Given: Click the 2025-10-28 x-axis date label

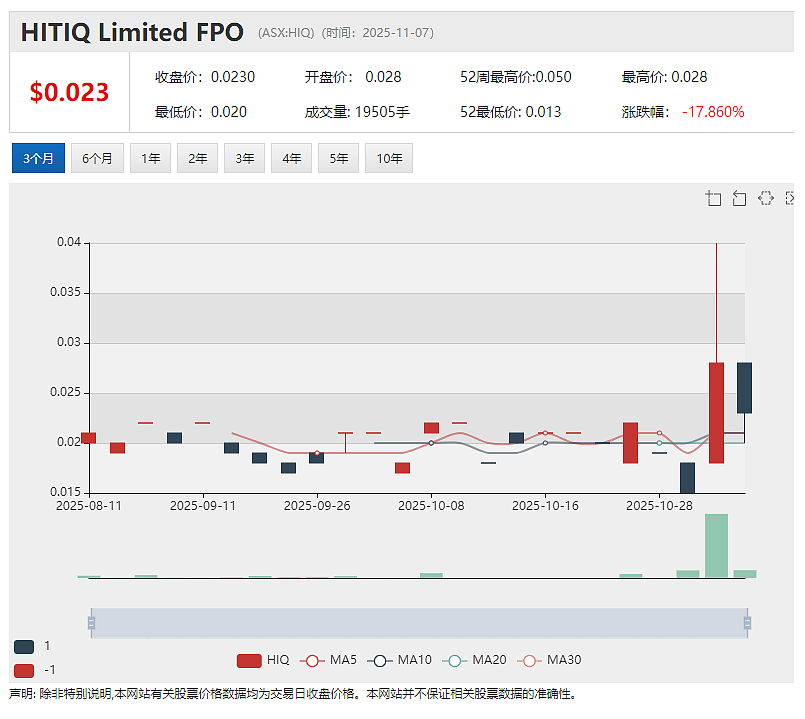Looking at the screenshot, I should coord(659,506).
